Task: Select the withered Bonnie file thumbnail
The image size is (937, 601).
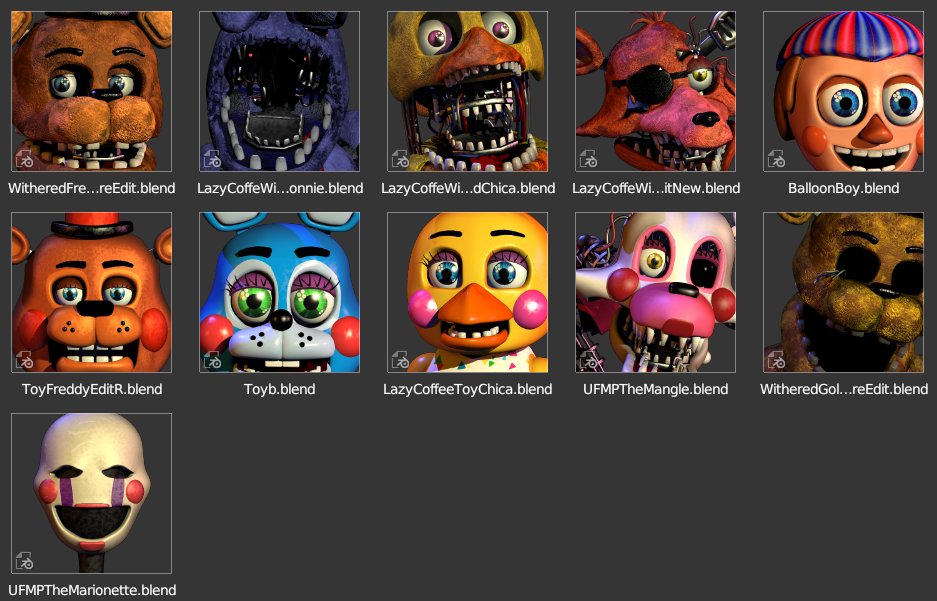Action: click(280, 91)
